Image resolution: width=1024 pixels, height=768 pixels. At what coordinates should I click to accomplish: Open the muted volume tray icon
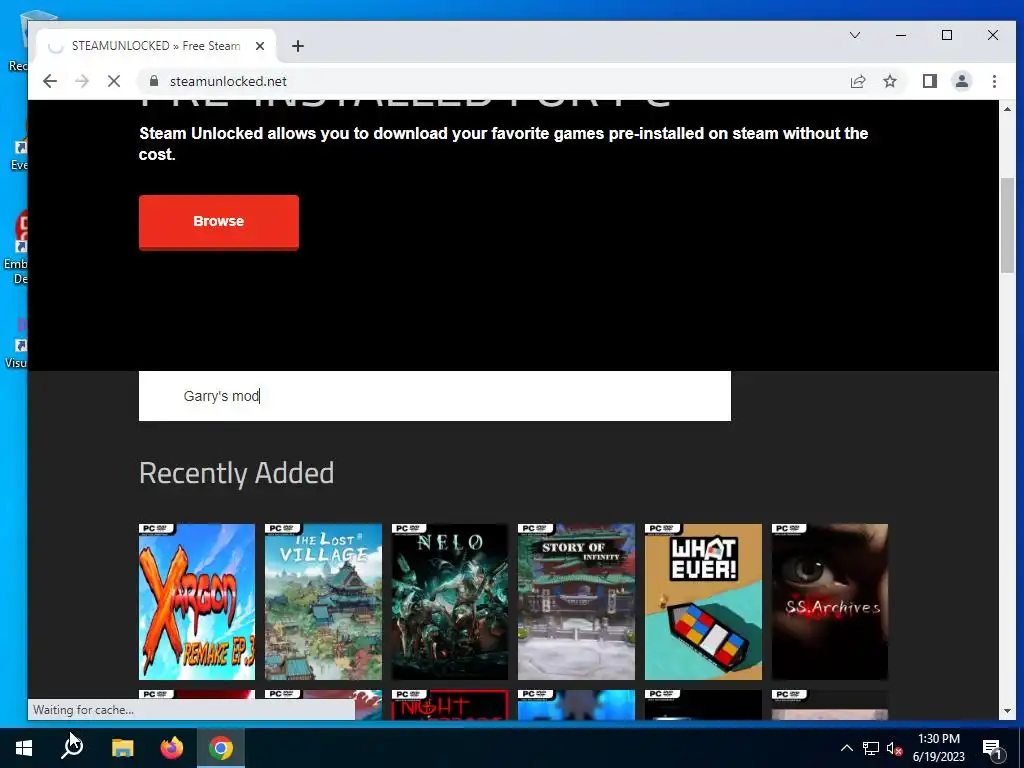pyautogui.click(x=894, y=748)
